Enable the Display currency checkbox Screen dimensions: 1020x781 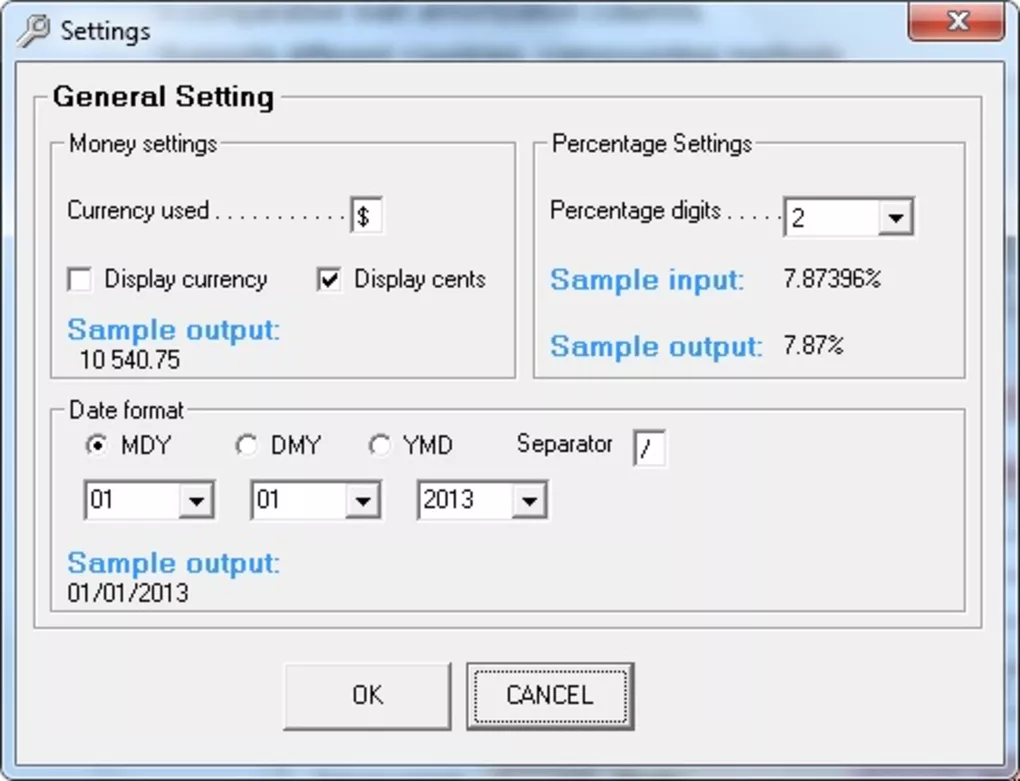[79, 280]
